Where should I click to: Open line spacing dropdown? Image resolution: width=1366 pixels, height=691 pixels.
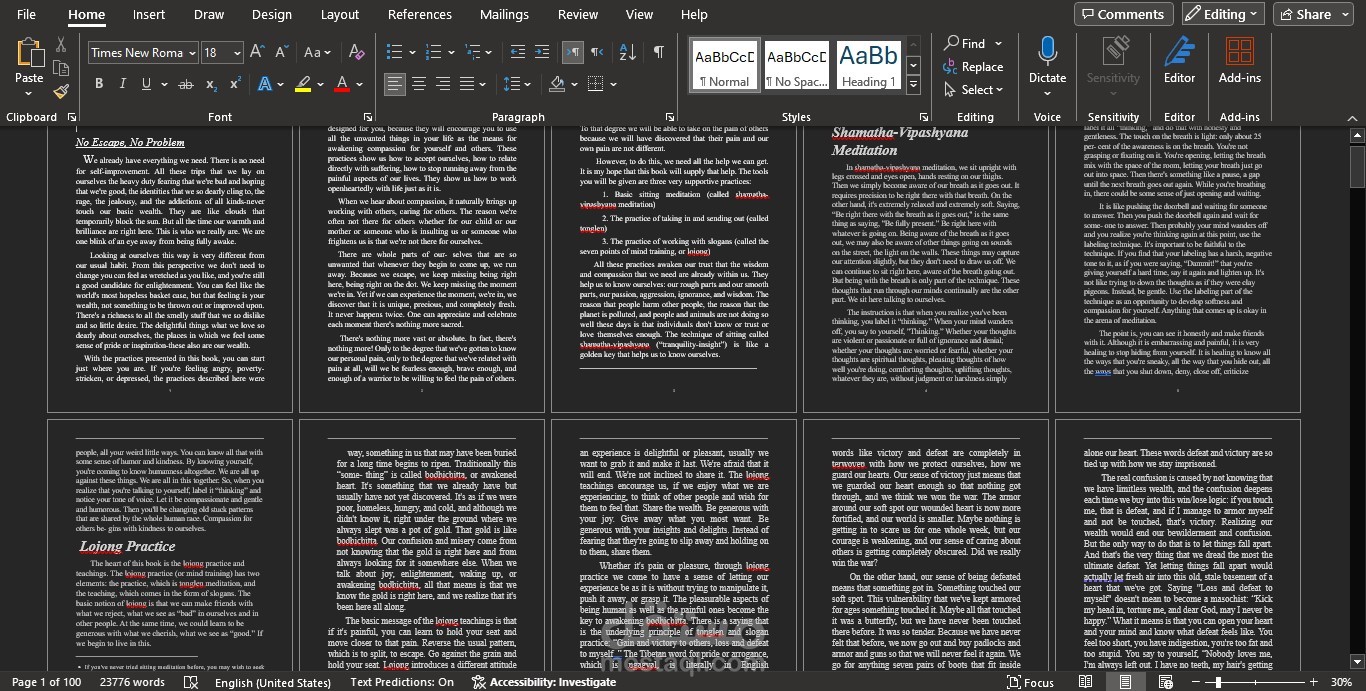527,84
